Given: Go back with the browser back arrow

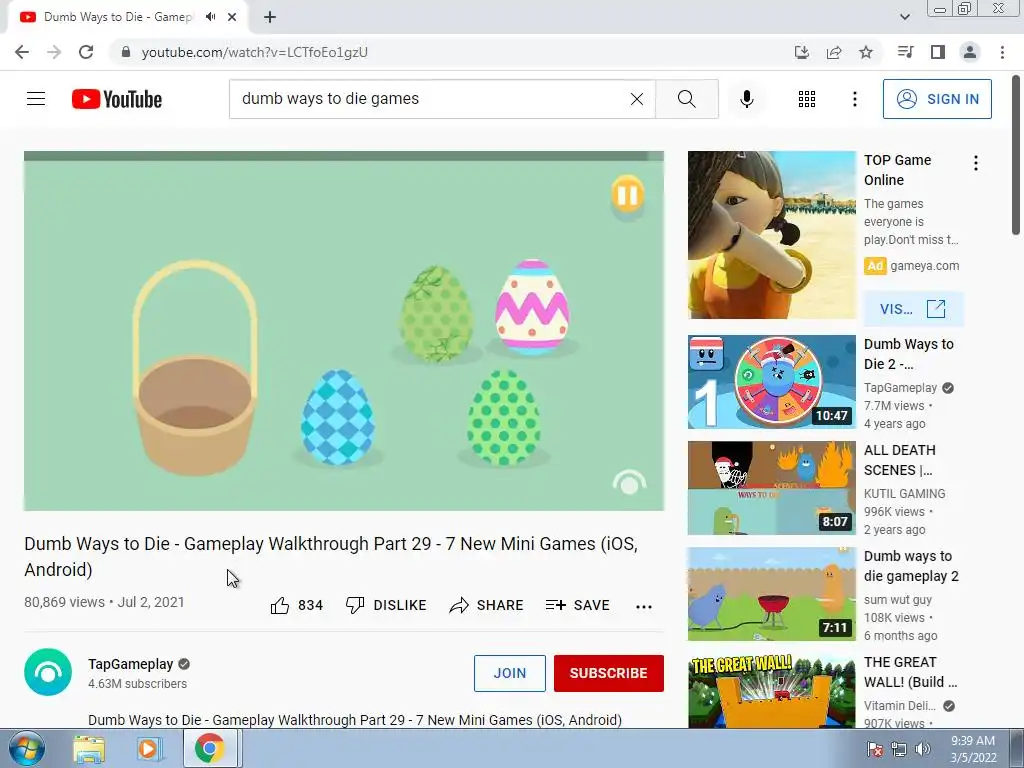Looking at the screenshot, I should click(22, 52).
